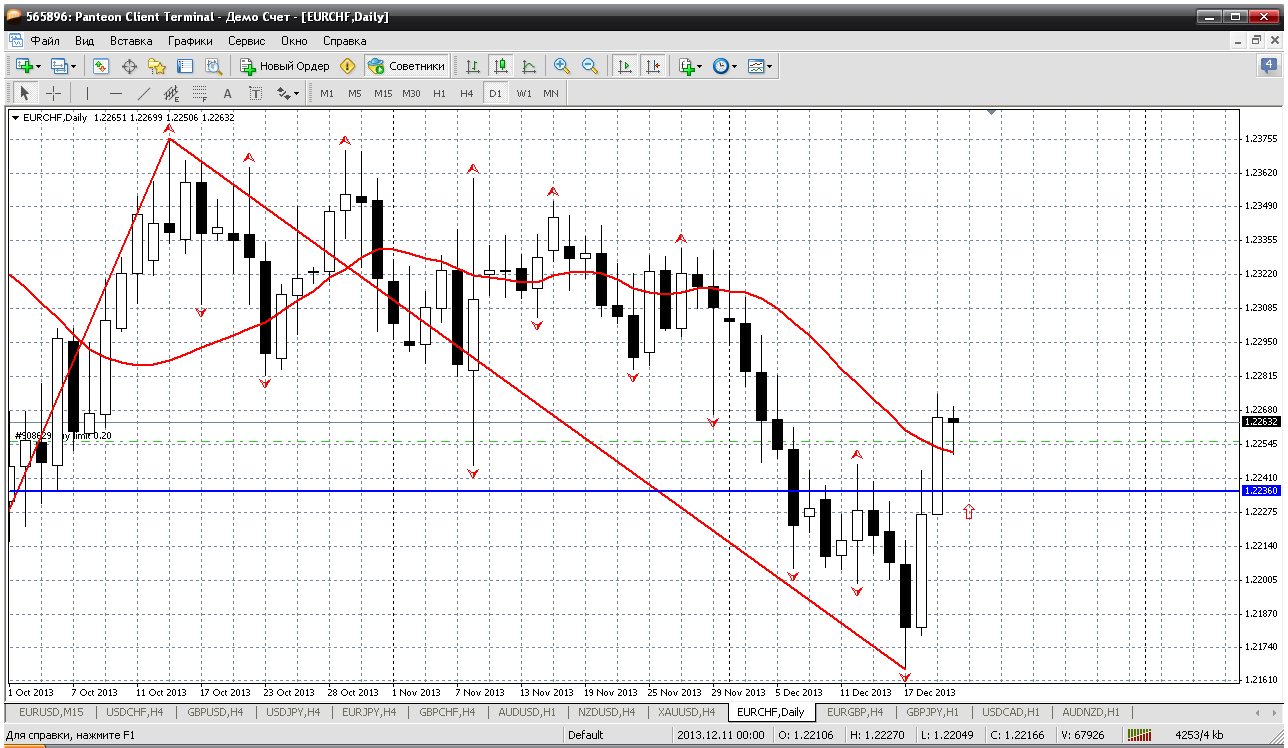Screen dimensions: 1288x748
Task: Open the new chart icon
Action: coord(24,66)
